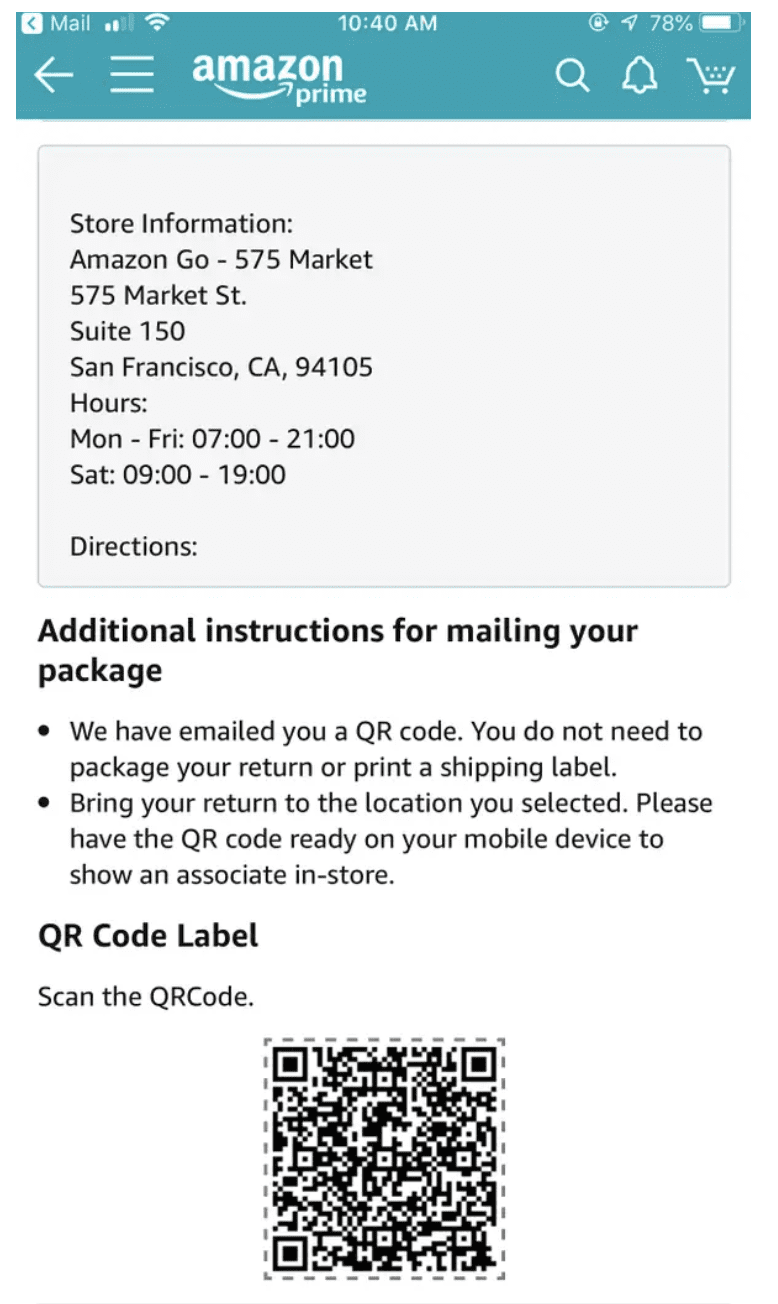Tap the Amazon Go - 575 Market store name
This screenshot has width=778, height=1304.
click(x=221, y=259)
